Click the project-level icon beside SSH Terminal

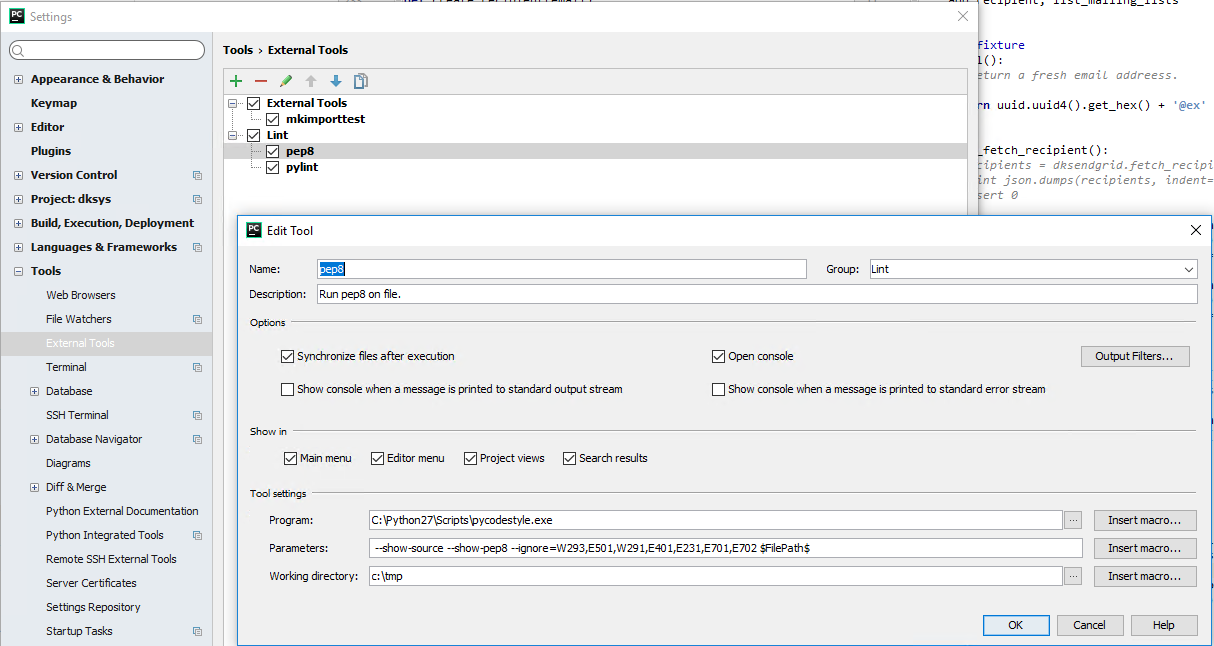(197, 415)
